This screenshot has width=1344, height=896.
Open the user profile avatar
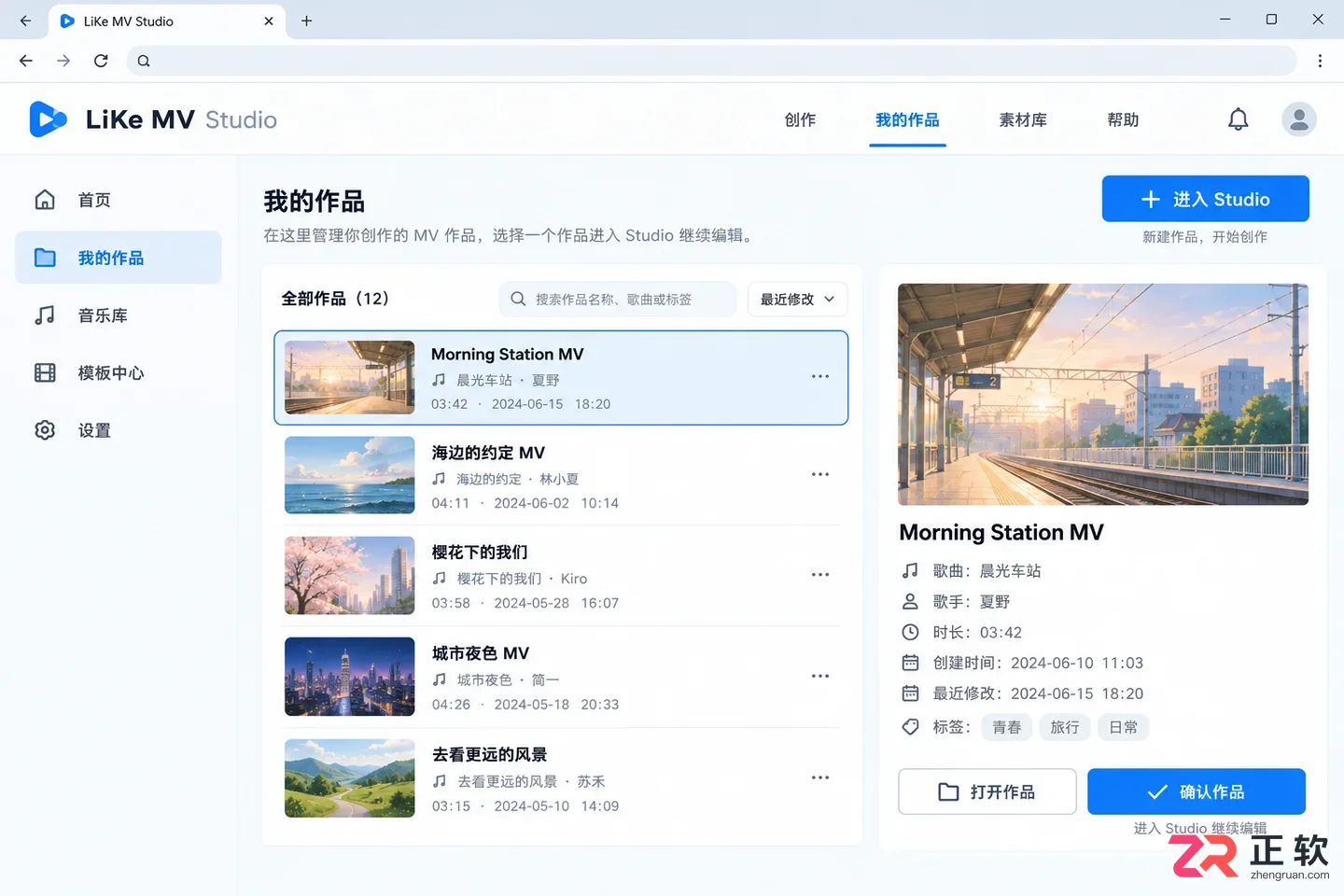[1298, 119]
